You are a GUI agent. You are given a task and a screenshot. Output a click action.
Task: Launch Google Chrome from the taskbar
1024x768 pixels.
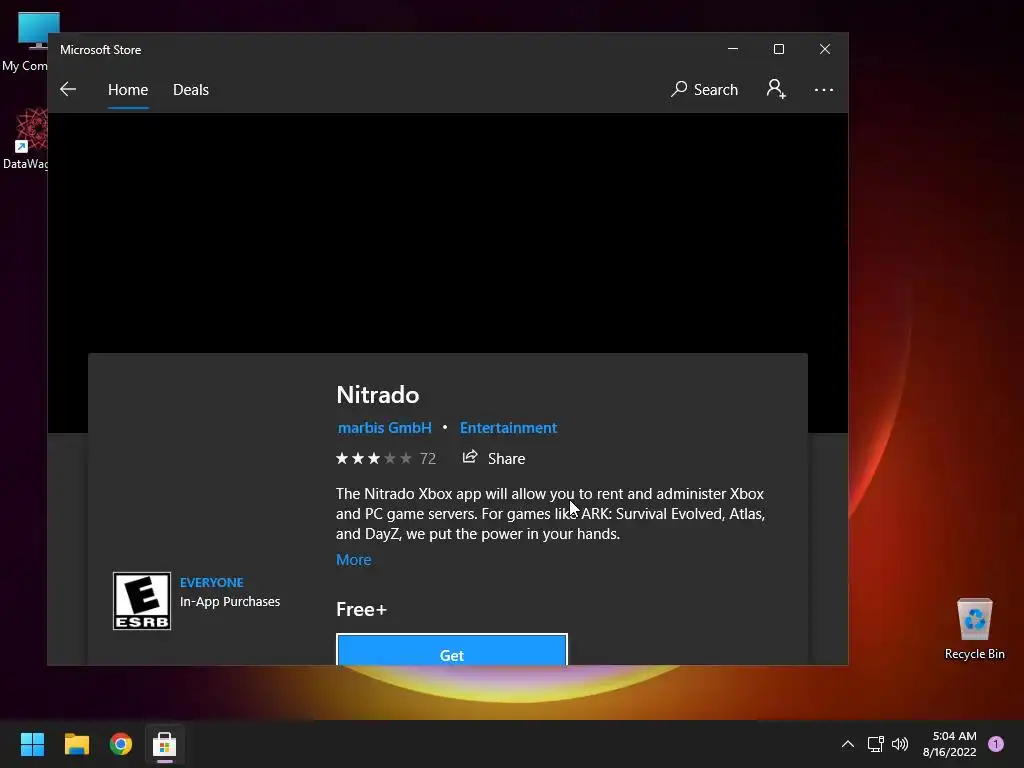(x=121, y=744)
